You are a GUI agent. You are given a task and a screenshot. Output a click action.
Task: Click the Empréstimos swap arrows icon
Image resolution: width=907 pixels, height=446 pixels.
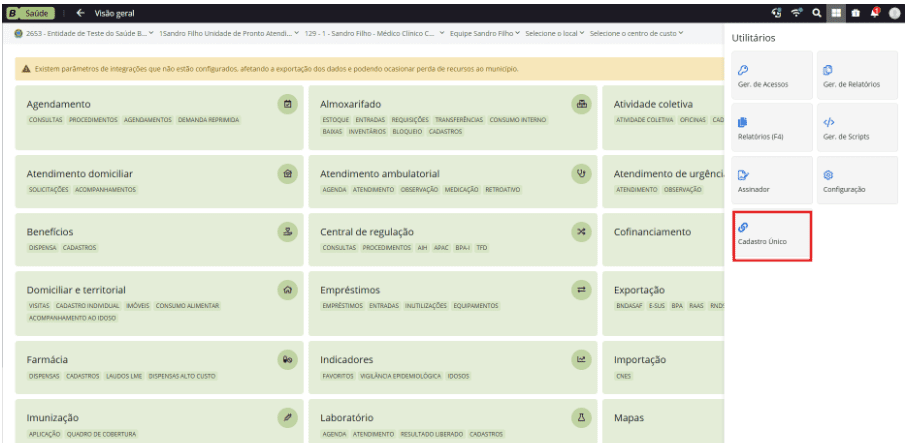tap(581, 290)
